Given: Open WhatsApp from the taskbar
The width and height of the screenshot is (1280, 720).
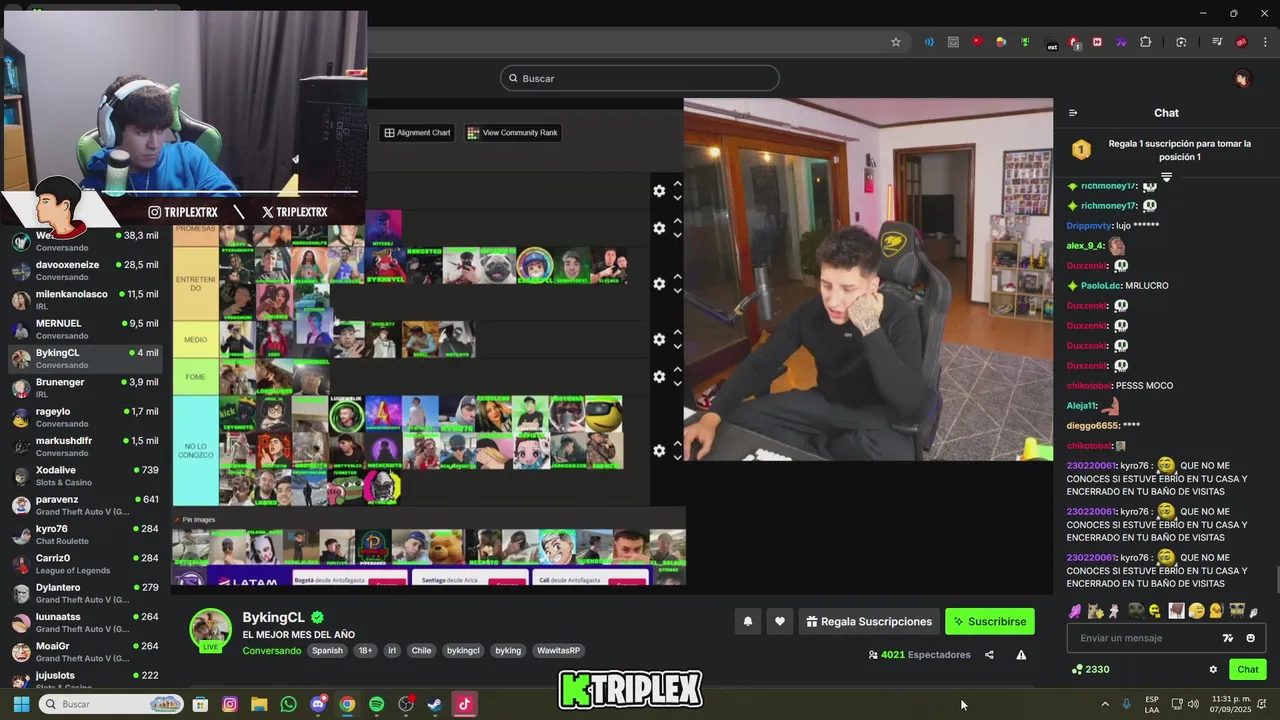Looking at the screenshot, I should coord(289,704).
